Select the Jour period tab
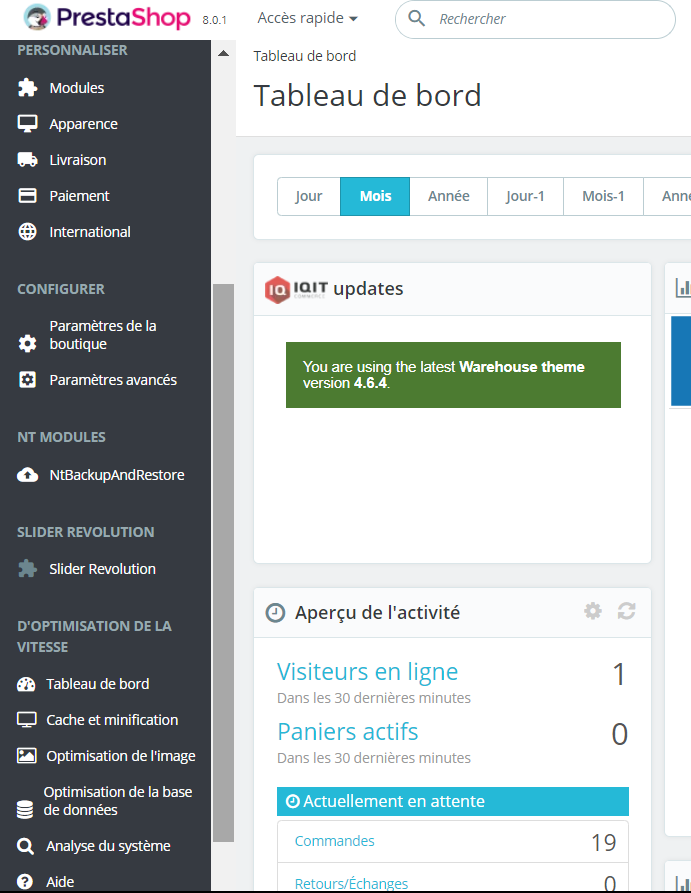This screenshot has width=691, height=893. (309, 196)
